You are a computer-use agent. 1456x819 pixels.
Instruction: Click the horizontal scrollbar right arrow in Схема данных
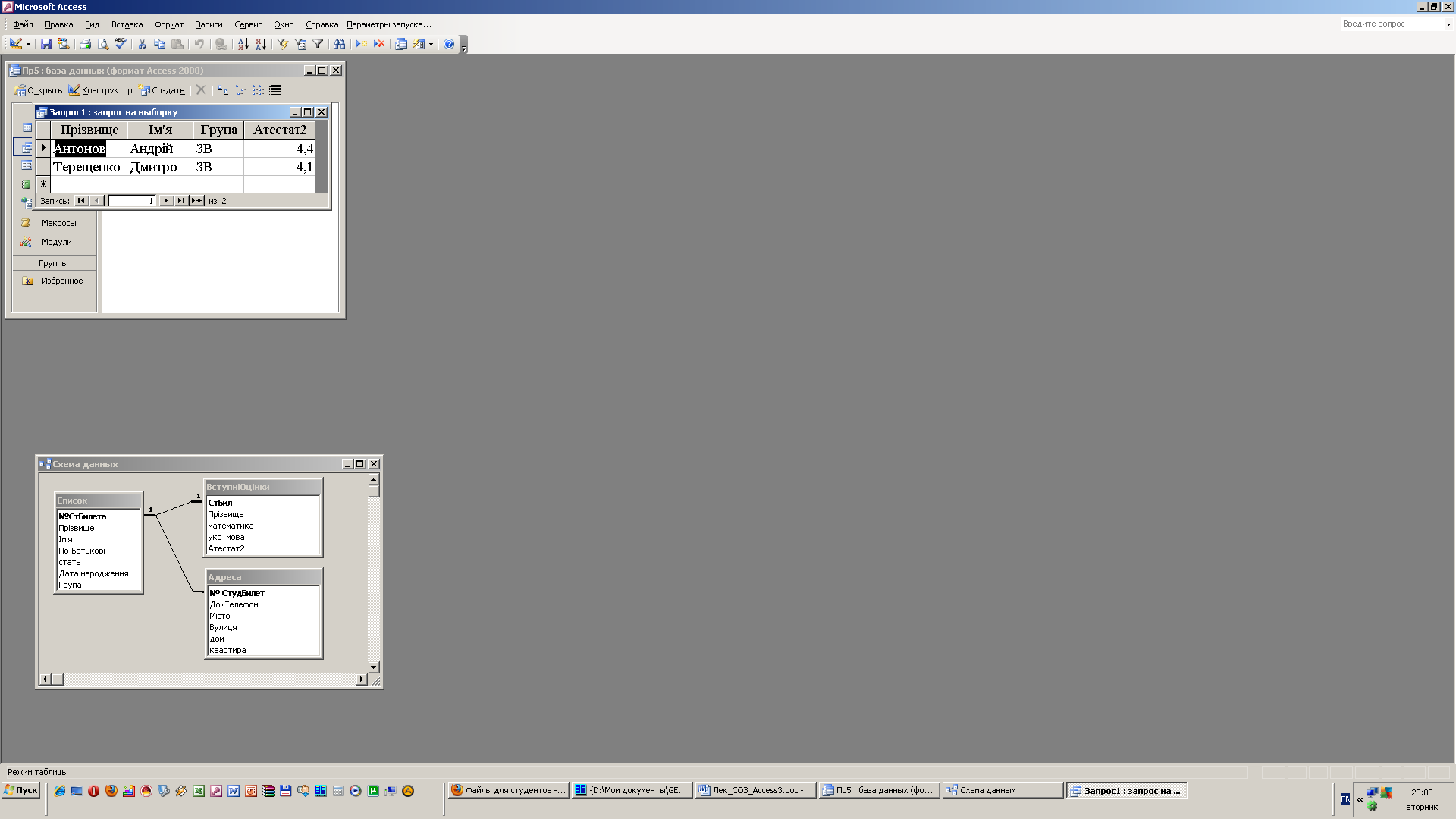pyautogui.click(x=361, y=679)
